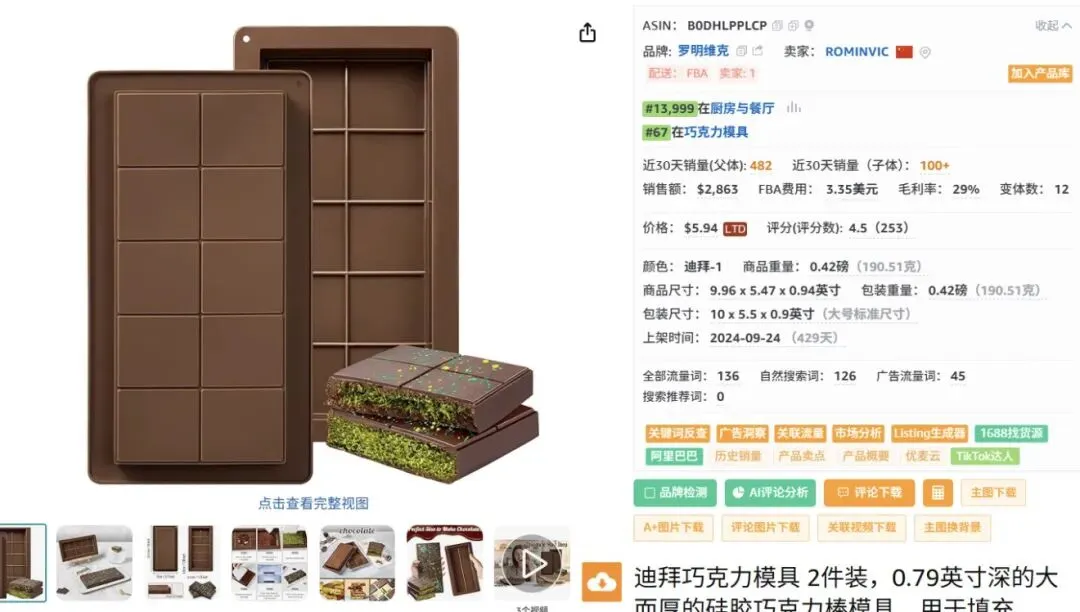The image size is (1080, 612).
Task: Copy the ASIN with the copy icon
Action: 777,25
